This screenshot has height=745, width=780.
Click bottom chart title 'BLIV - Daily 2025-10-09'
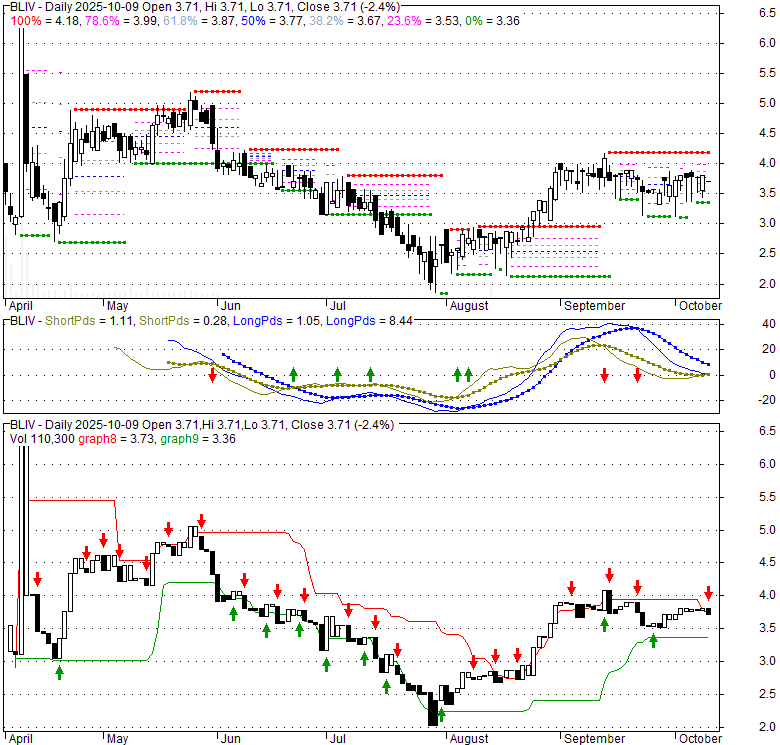click(x=202, y=425)
